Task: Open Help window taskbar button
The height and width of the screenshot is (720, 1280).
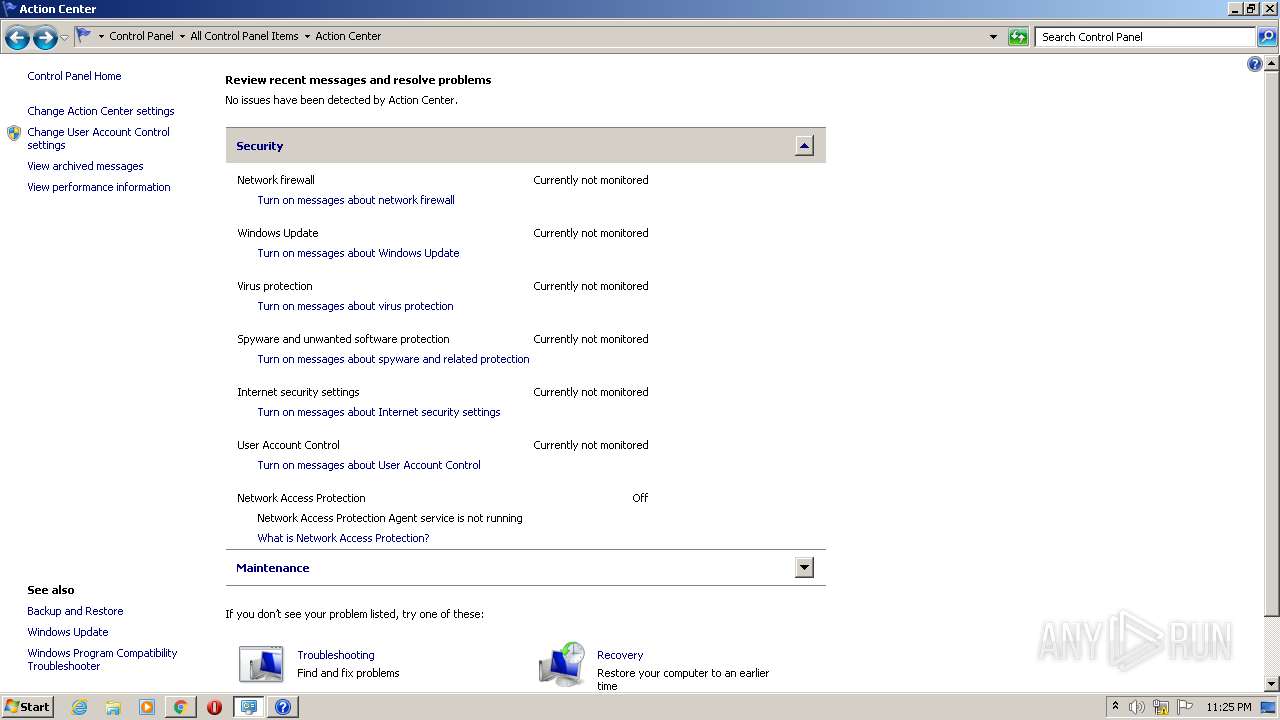Action: tap(283, 707)
